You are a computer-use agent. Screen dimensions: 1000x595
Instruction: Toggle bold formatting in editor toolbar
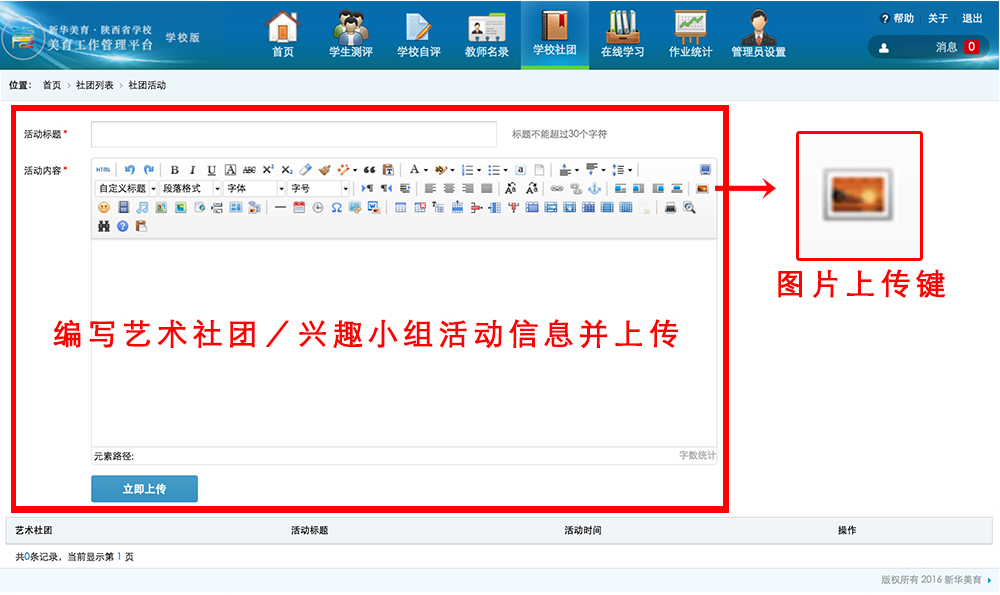click(174, 170)
